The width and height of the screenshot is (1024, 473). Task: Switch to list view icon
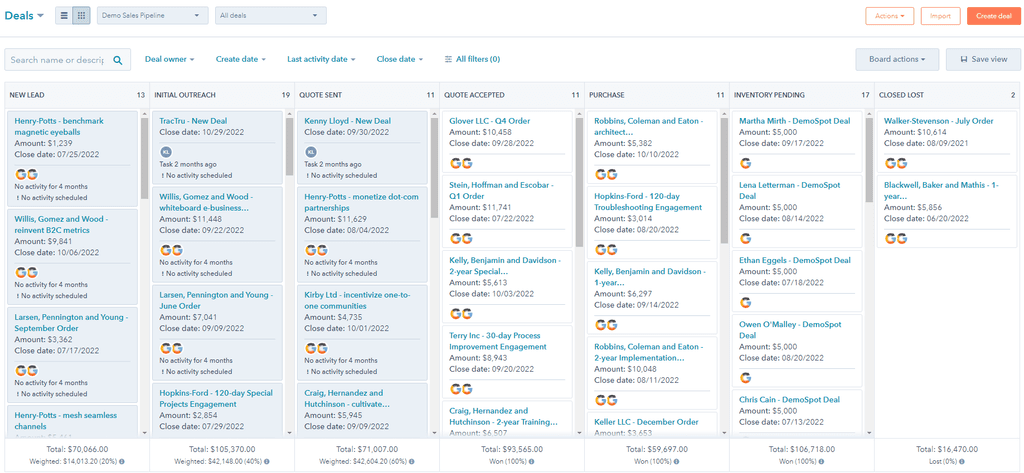(x=64, y=16)
